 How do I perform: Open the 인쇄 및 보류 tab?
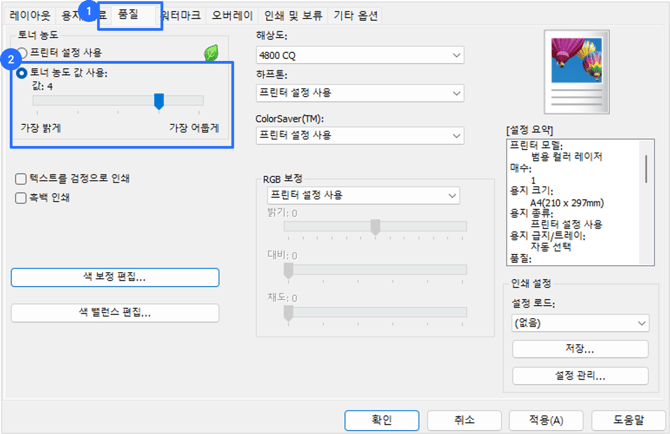[x=293, y=16]
